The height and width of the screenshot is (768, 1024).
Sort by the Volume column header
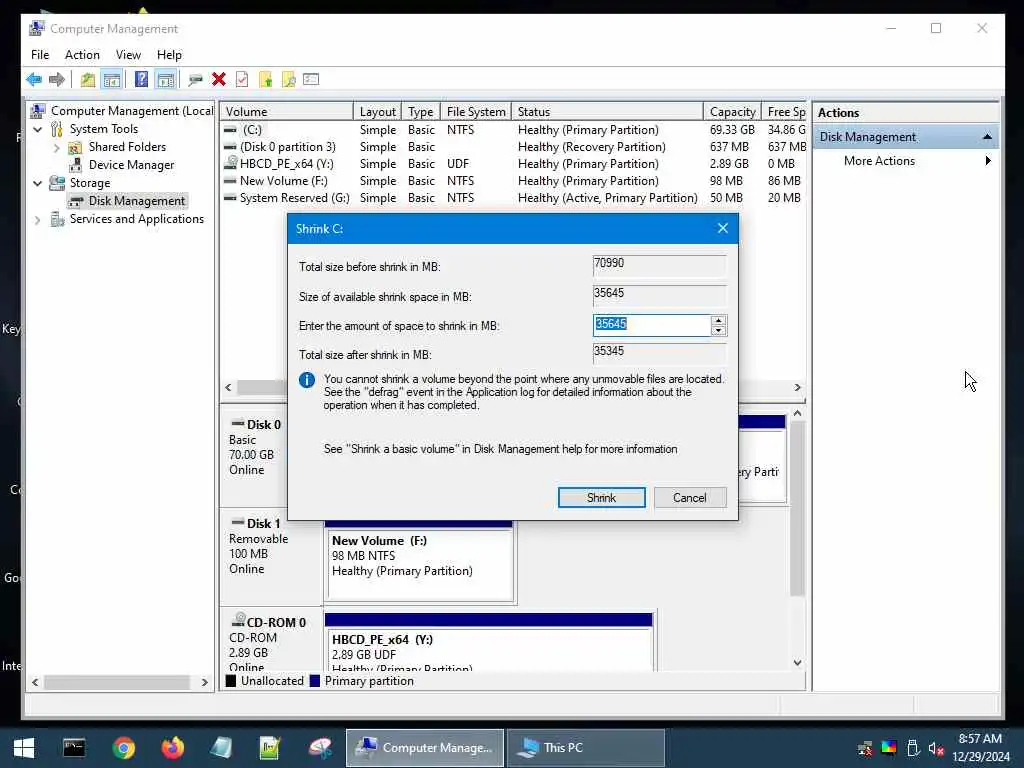[x=286, y=112]
